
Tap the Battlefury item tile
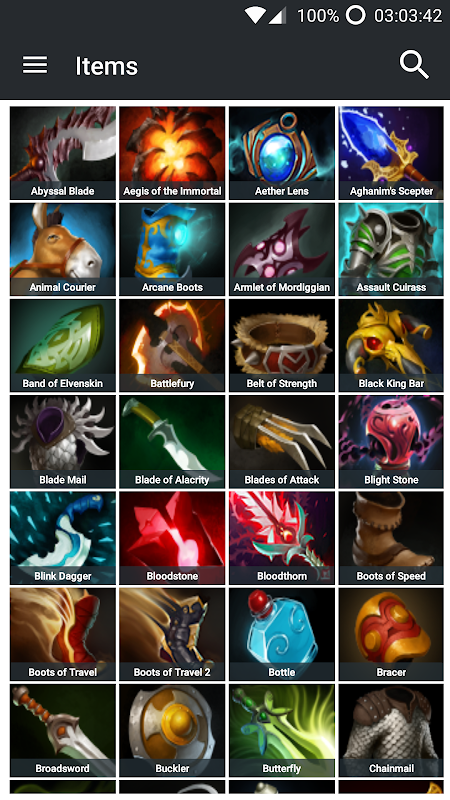click(172, 345)
